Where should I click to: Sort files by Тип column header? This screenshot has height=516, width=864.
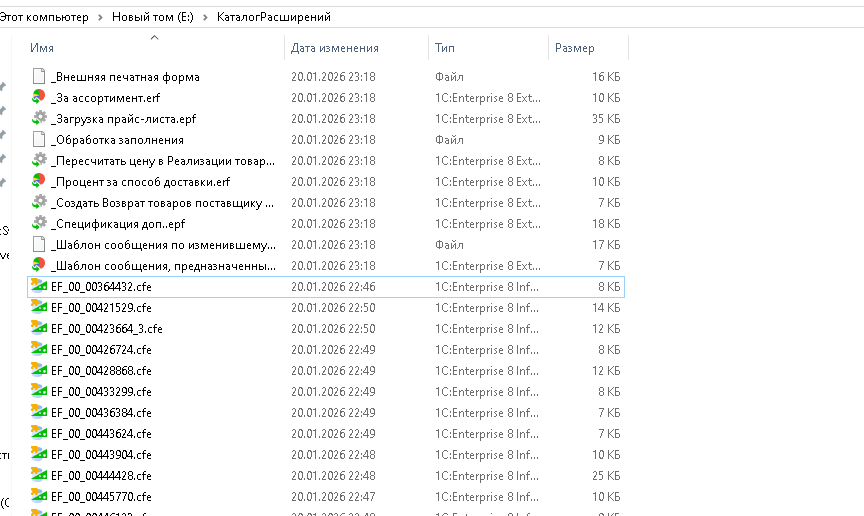[445, 48]
